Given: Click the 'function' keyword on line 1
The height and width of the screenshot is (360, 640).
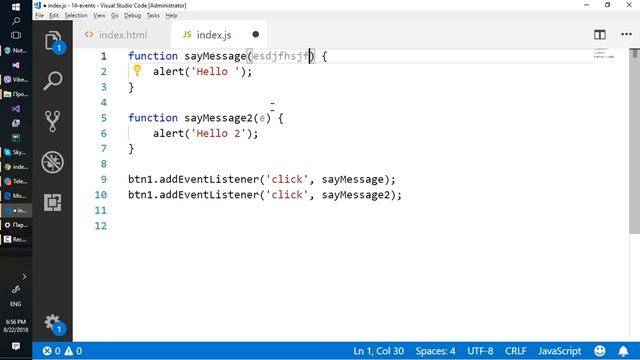Looking at the screenshot, I should (x=153, y=56).
